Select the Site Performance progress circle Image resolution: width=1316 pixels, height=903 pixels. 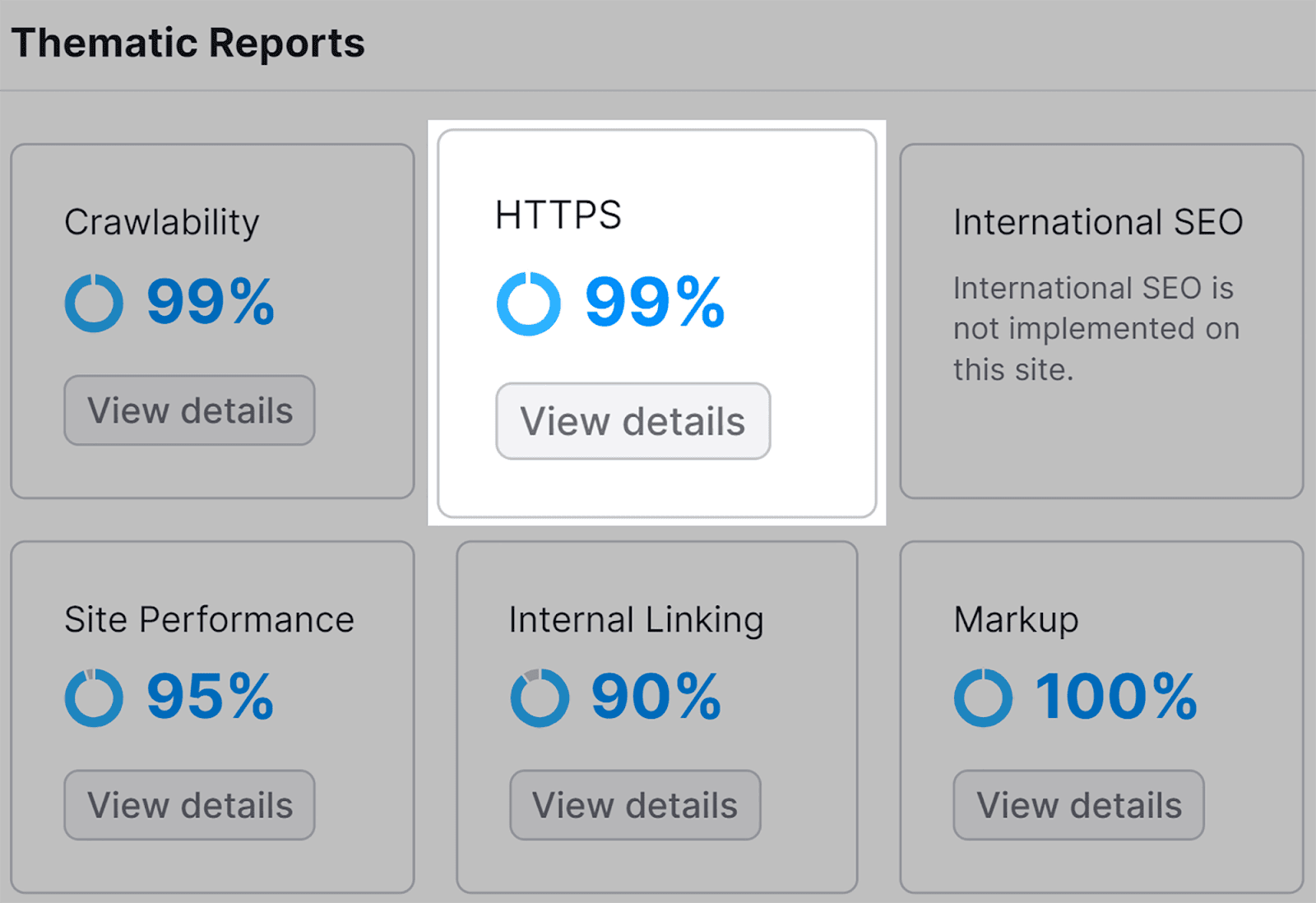(x=92, y=697)
